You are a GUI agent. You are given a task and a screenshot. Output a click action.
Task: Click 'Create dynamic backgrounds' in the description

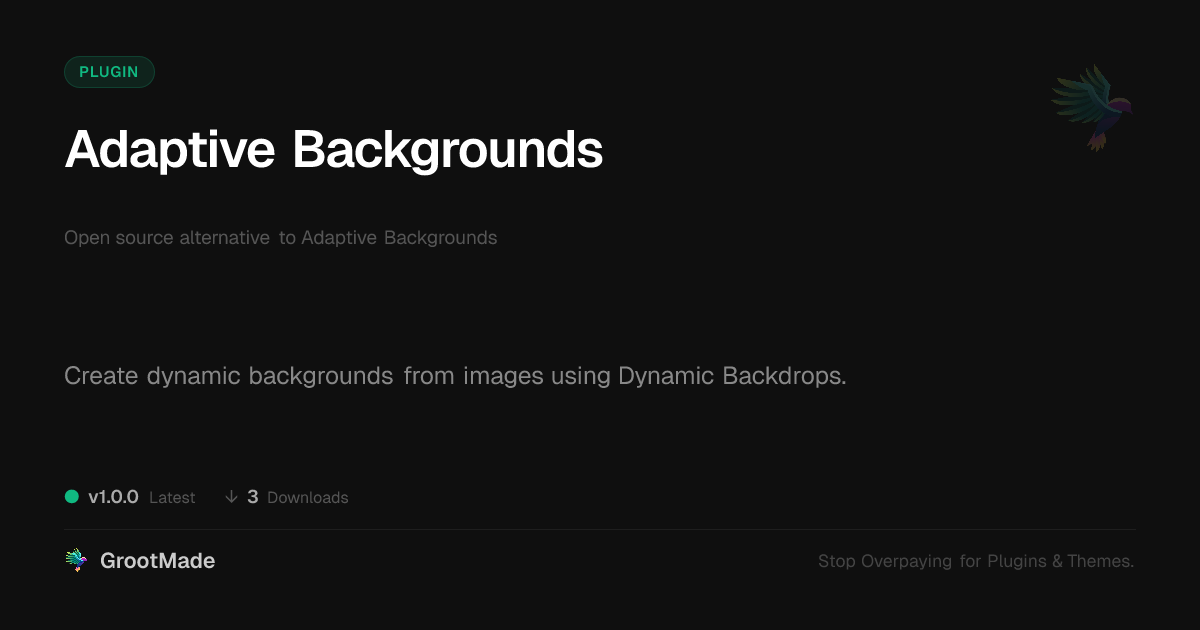point(228,376)
